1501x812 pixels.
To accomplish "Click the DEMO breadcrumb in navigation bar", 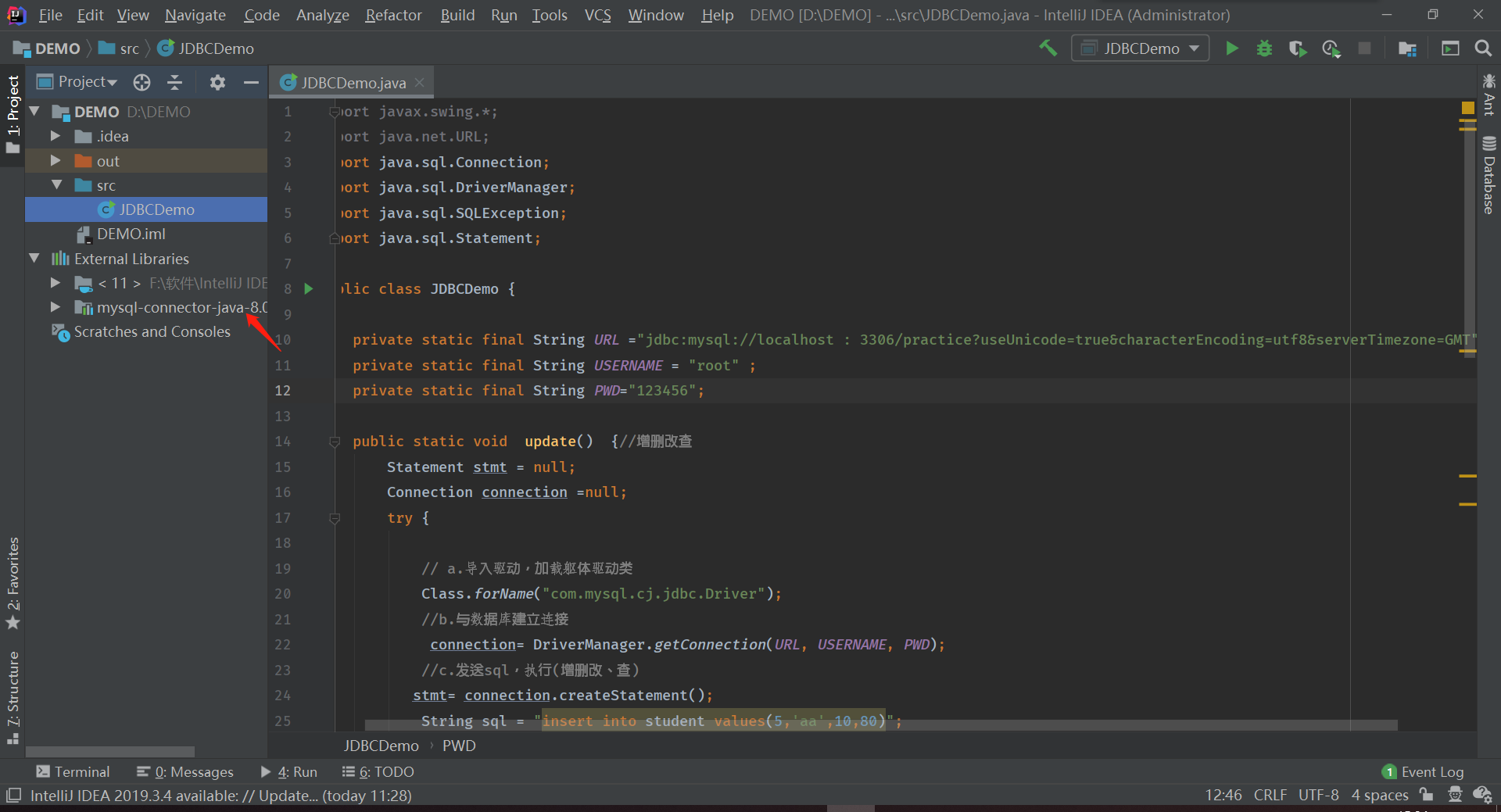I will pyautogui.click(x=47, y=48).
